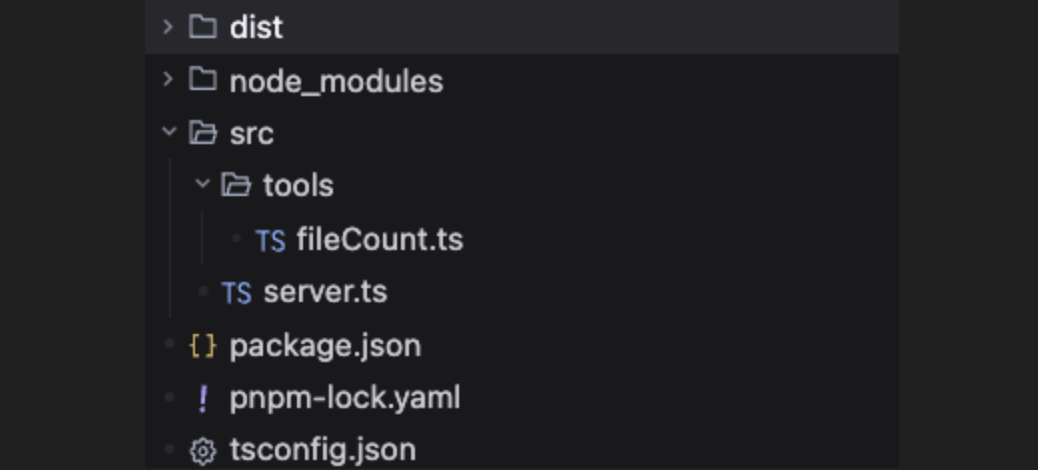The width and height of the screenshot is (1038, 470).
Task: Click the TS icon beside fileCount.ts
Action: click(x=270, y=240)
